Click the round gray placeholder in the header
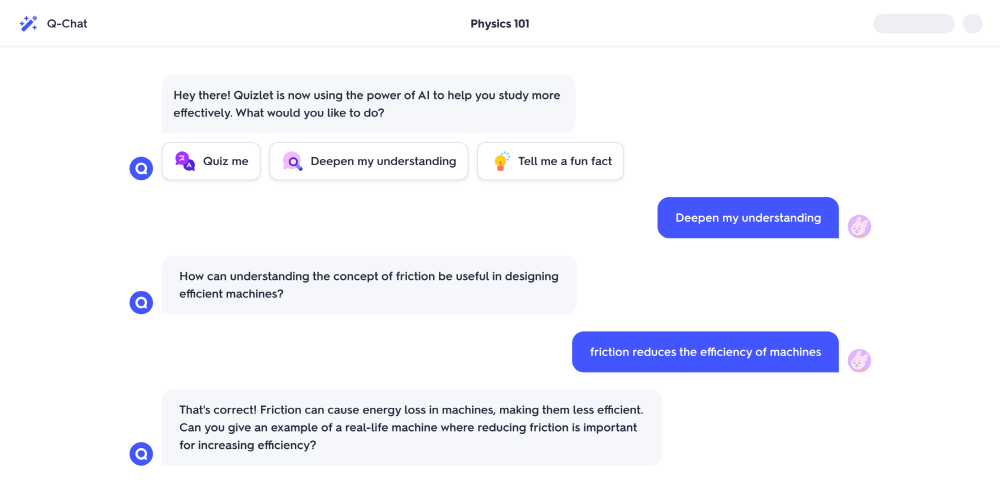The width and height of the screenshot is (1000, 493). coord(972,23)
